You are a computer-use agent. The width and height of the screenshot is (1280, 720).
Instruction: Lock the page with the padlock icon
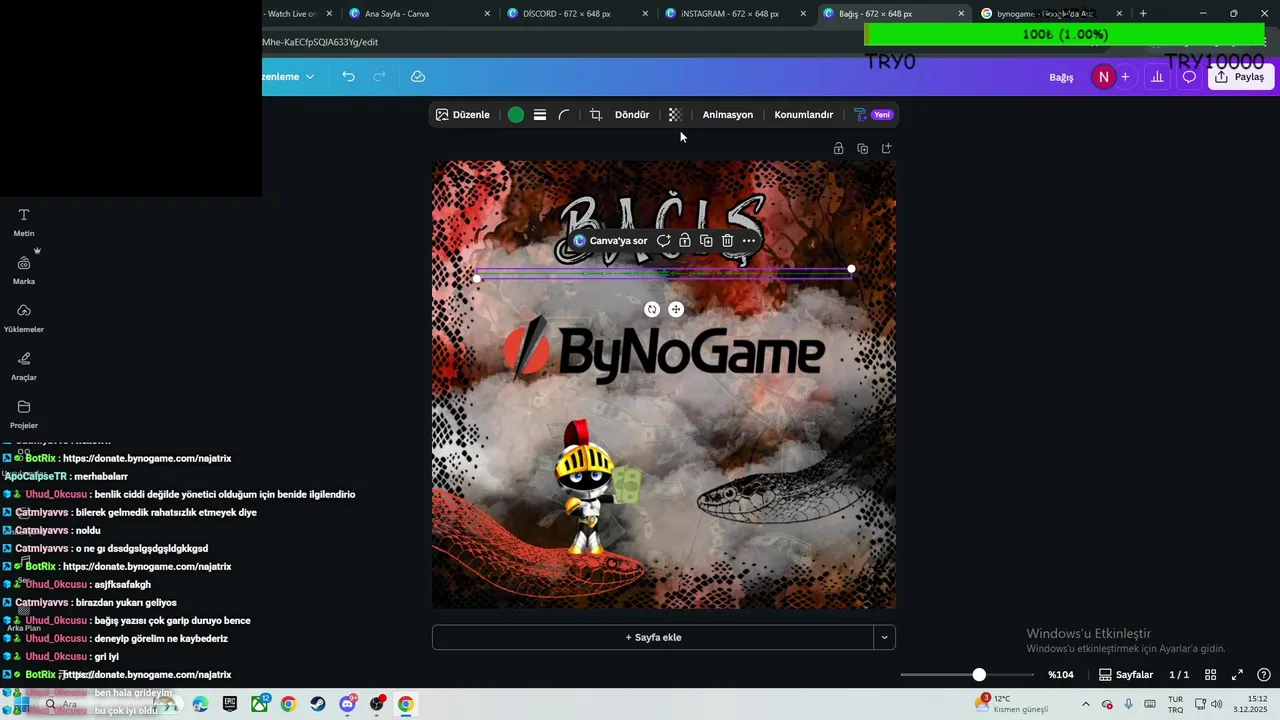click(838, 148)
